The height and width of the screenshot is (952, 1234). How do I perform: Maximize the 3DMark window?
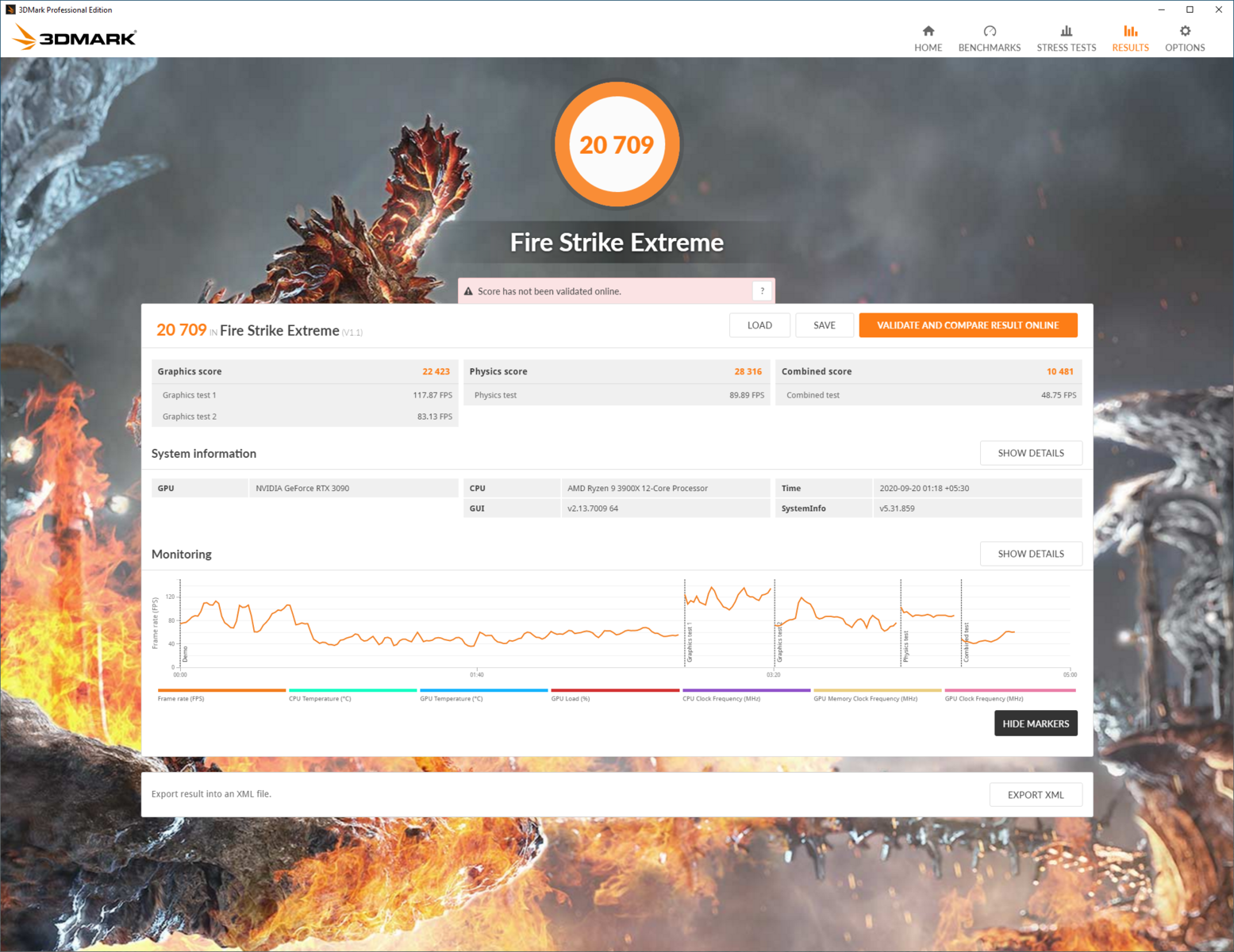click(x=1190, y=10)
